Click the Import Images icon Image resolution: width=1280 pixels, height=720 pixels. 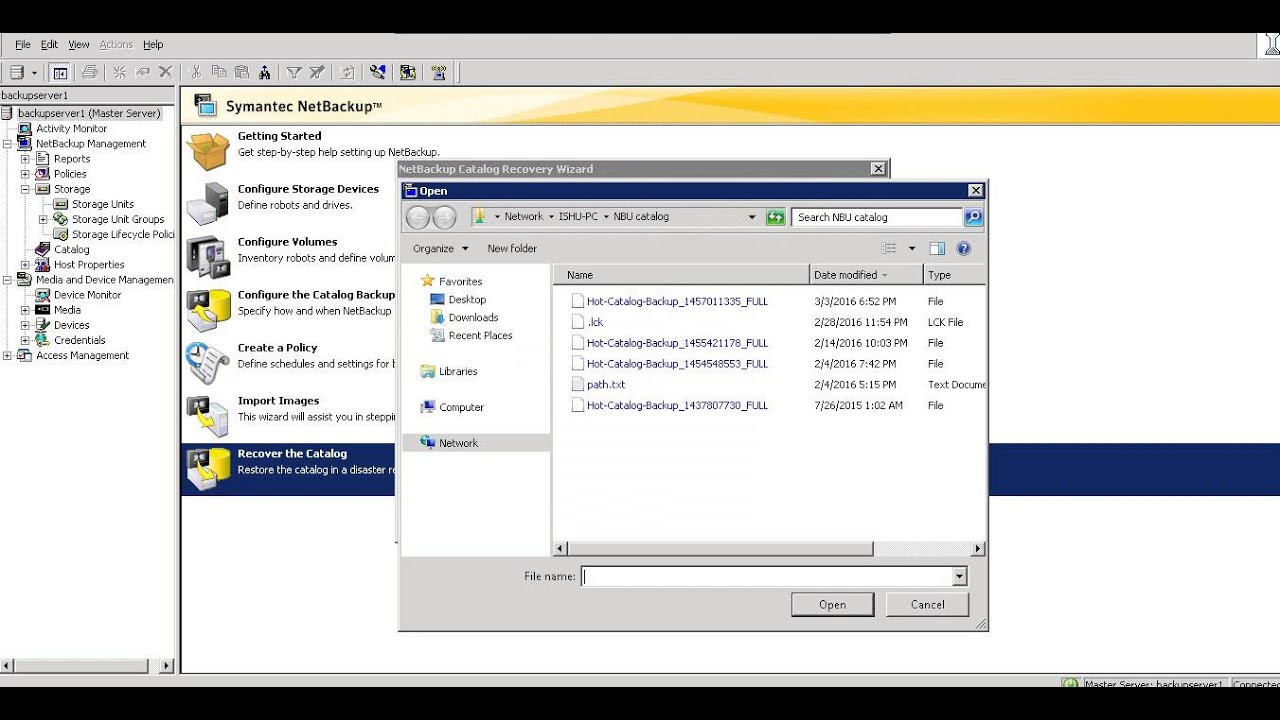tap(208, 416)
